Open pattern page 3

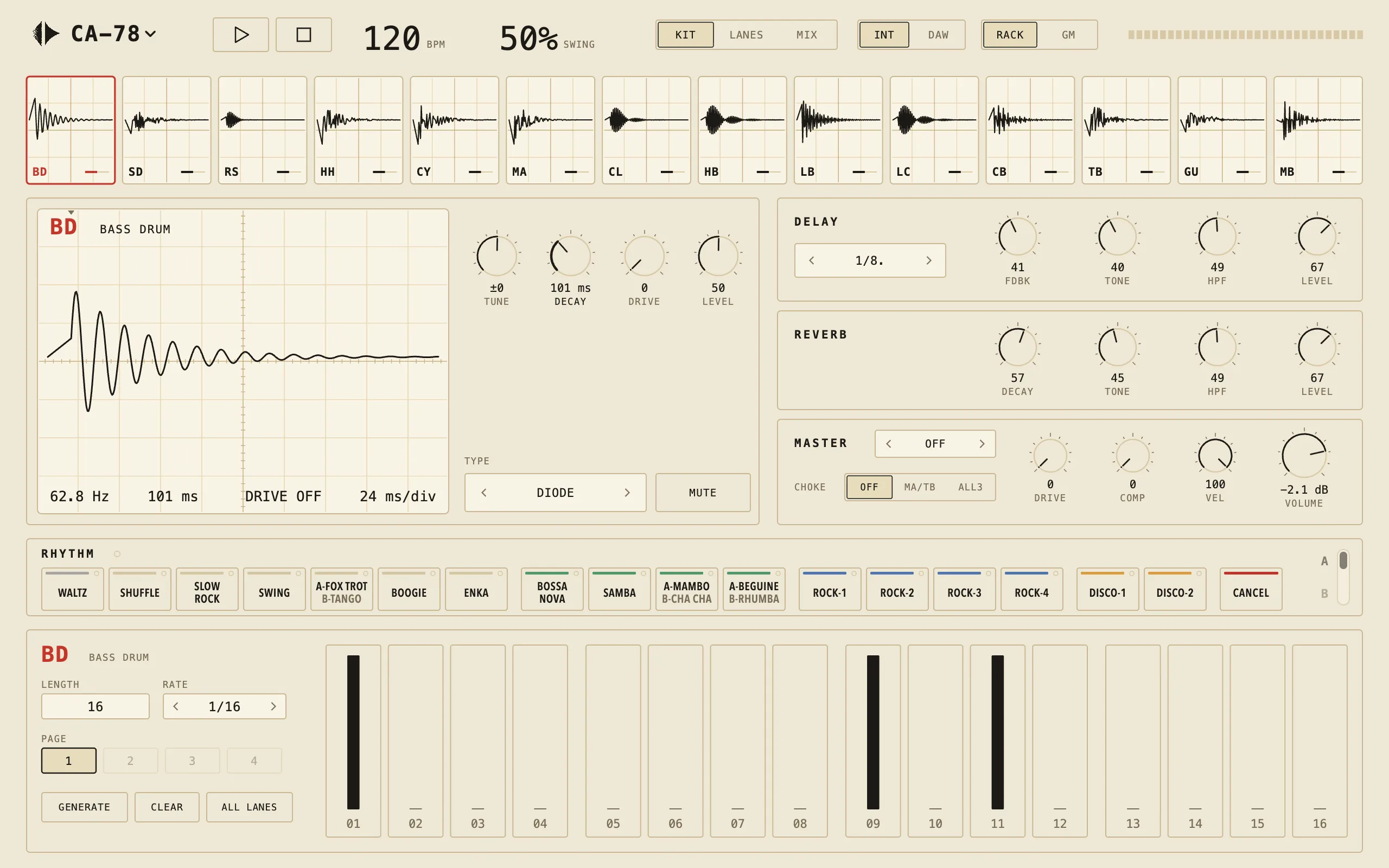coord(192,761)
